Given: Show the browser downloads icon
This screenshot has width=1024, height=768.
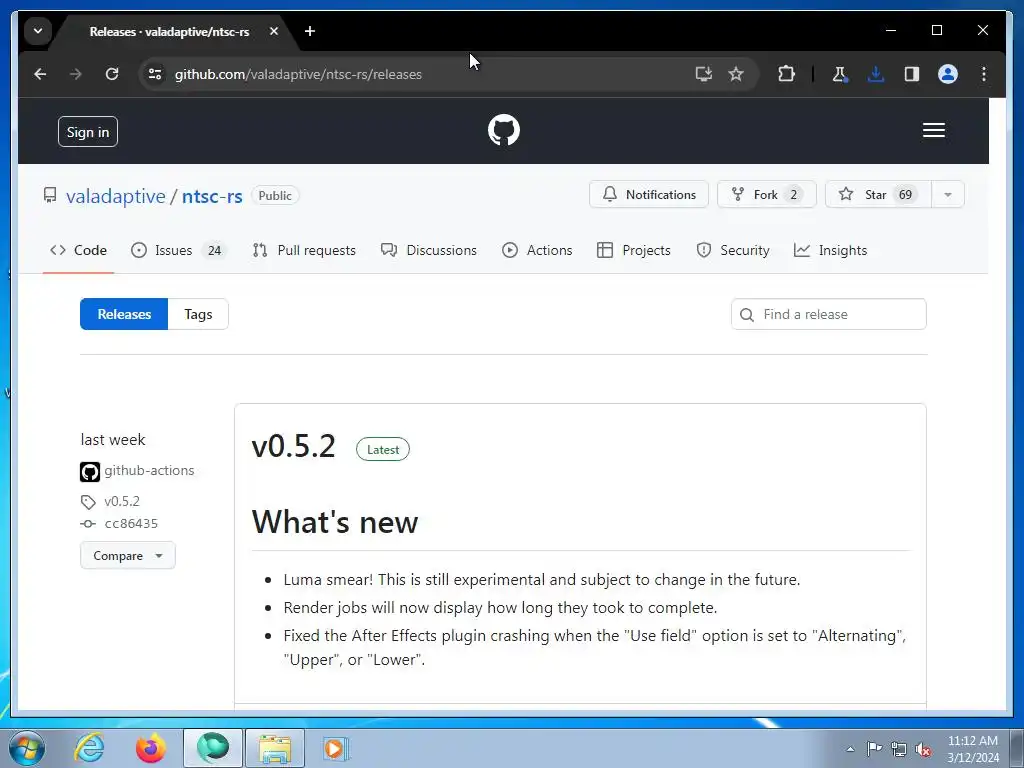Looking at the screenshot, I should pos(875,74).
